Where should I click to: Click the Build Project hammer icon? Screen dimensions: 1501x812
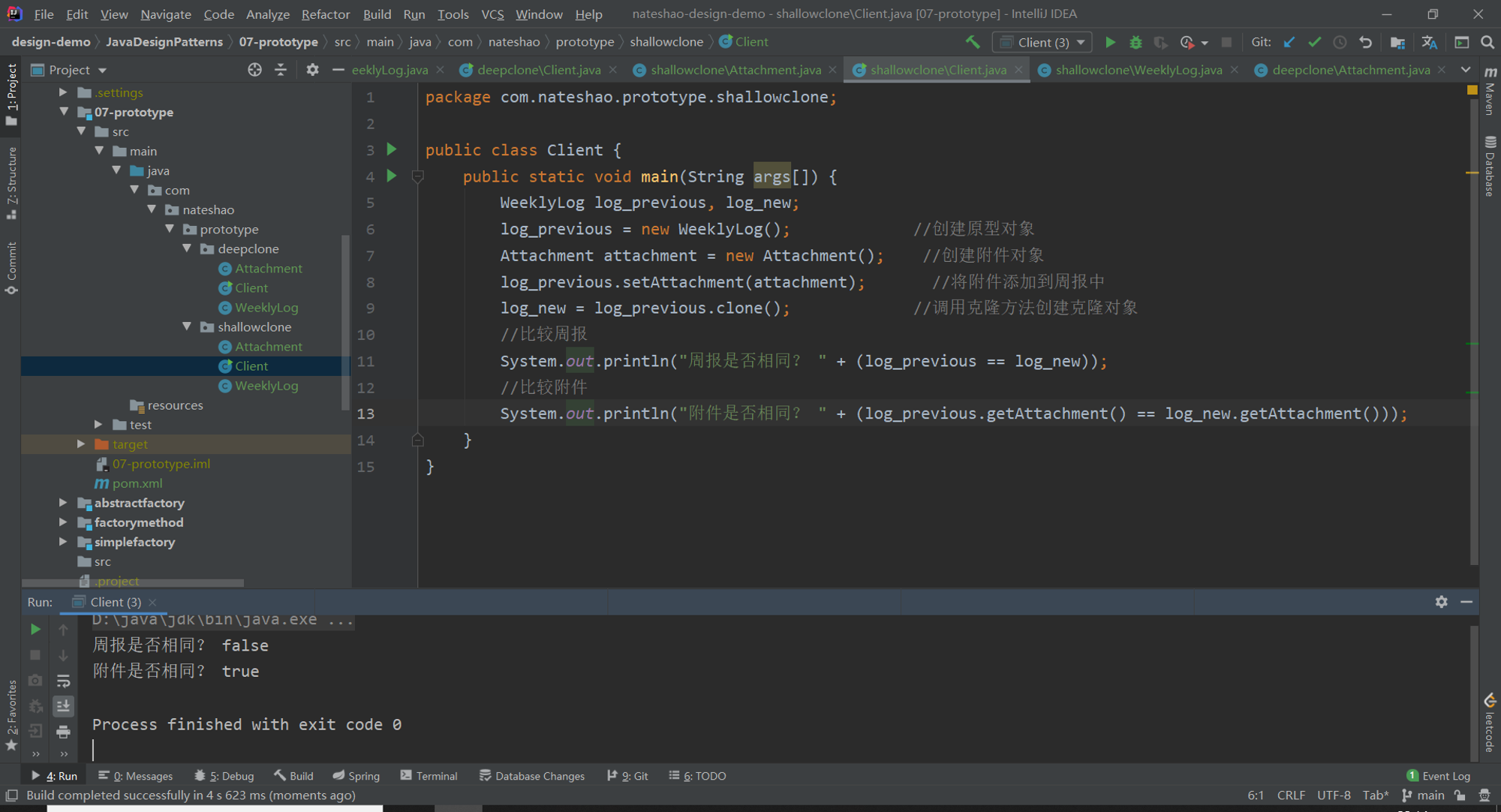tap(973, 42)
